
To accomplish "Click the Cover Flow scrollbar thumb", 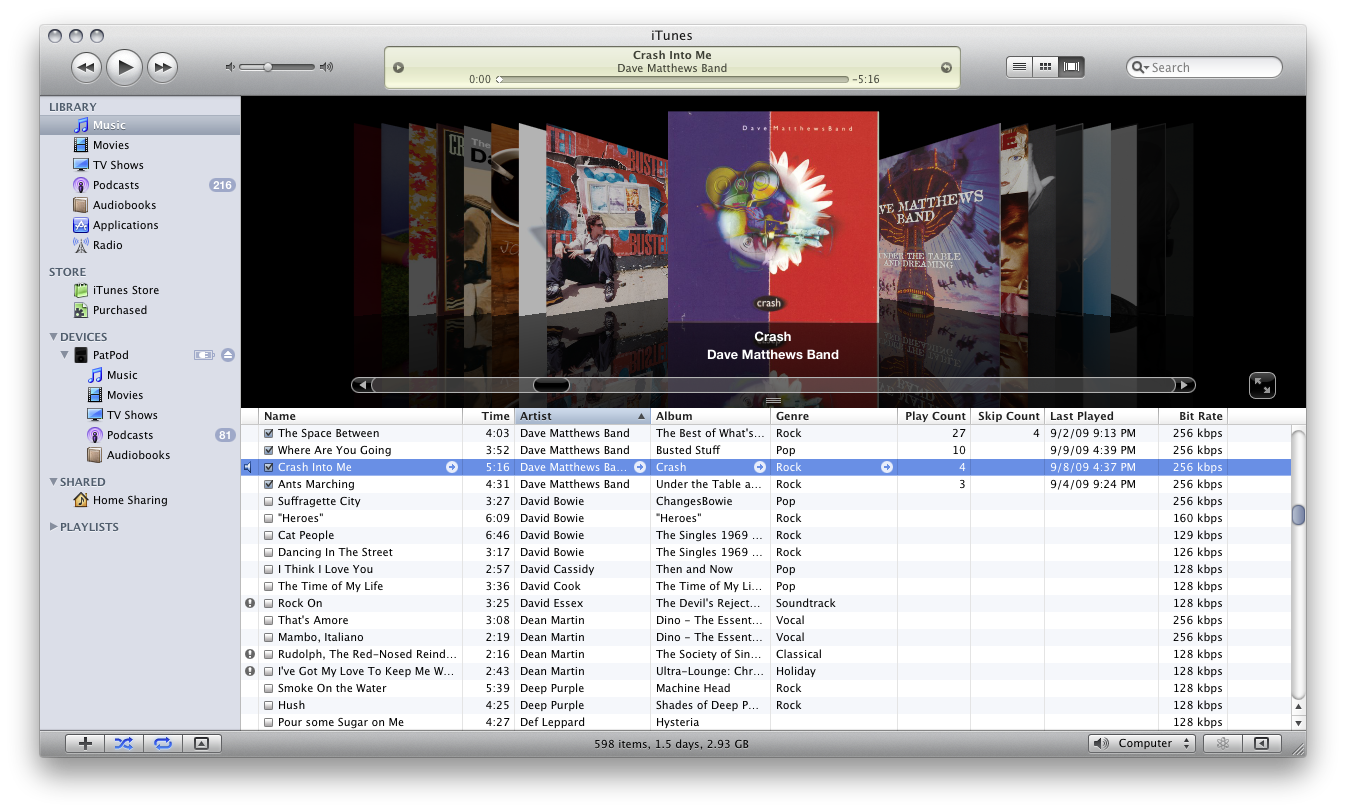I will coord(551,385).
